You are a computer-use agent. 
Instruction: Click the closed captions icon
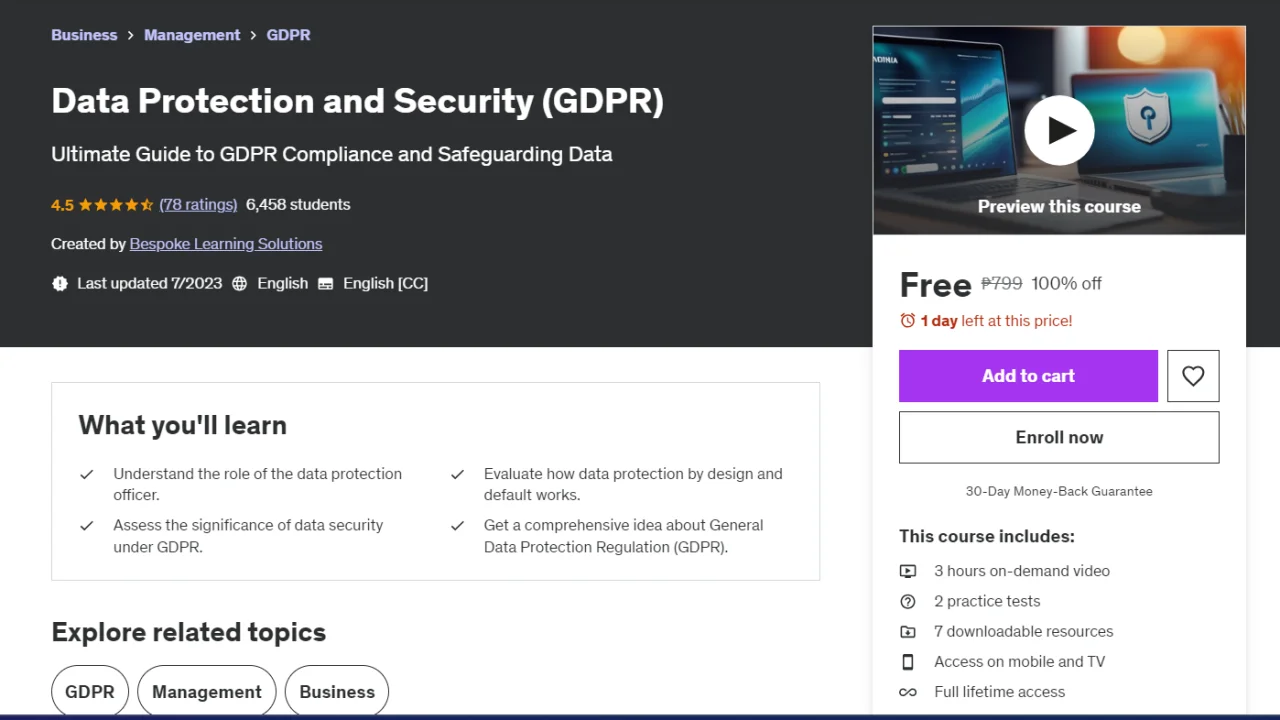coord(325,283)
